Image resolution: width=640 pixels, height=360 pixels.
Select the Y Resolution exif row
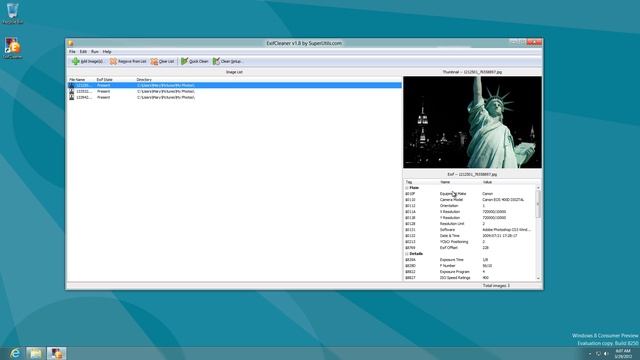[x=469, y=218]
